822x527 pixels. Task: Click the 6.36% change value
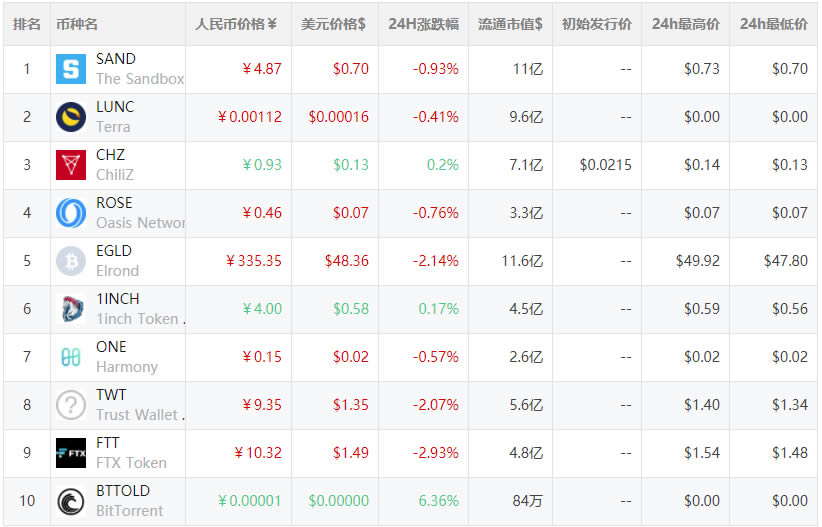click(x=438, y=501)
